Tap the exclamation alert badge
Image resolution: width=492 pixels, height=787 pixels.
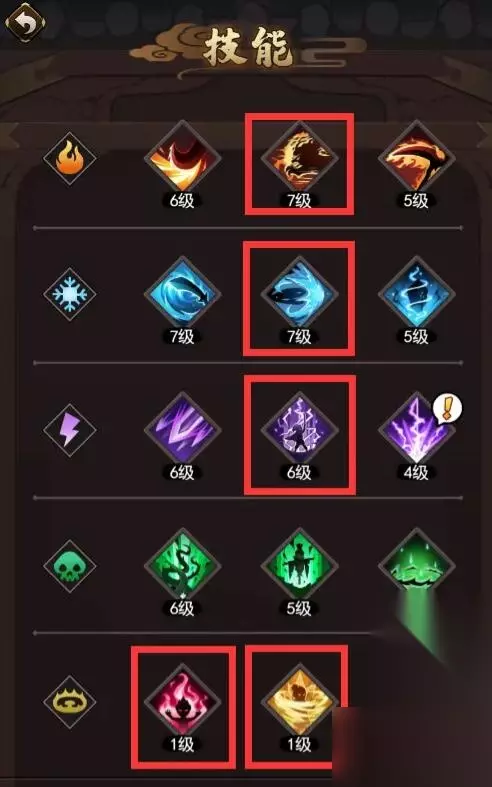(448, 407)
